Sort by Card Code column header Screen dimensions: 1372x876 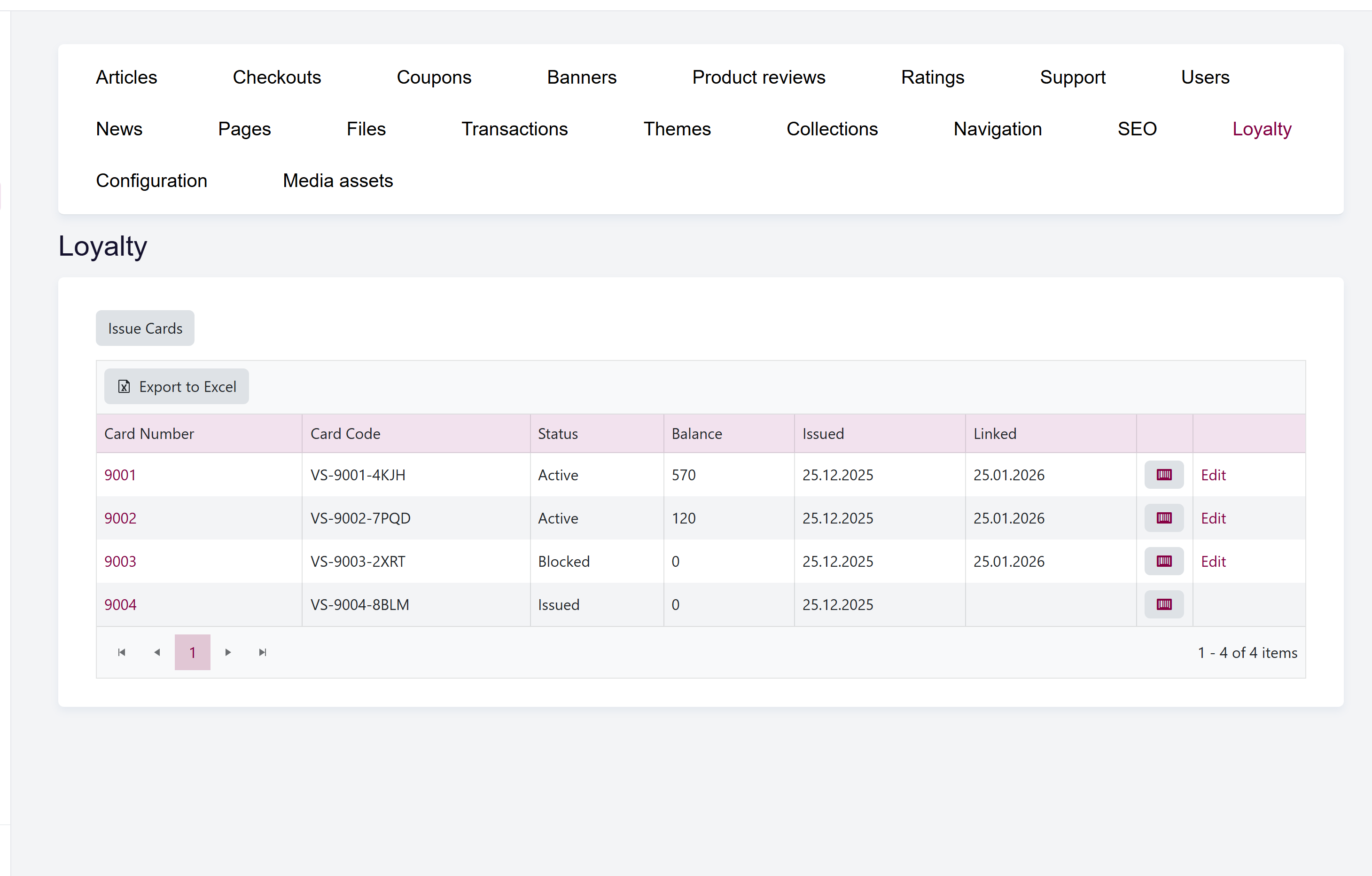pyautogui.click(x=416, y=434)
